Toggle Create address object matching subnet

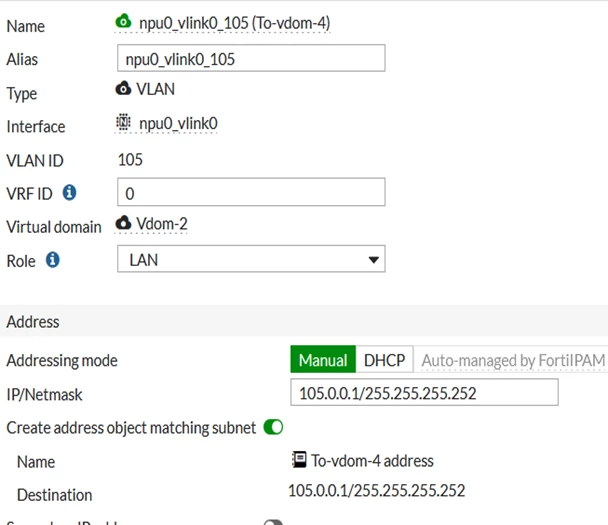click(x=273, y=427)
